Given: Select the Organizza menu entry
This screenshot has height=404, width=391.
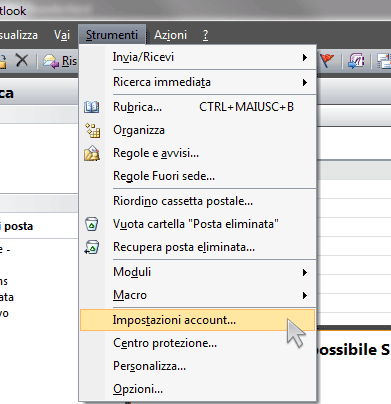Looking at the screenshot, I should (x=198, y=130).
